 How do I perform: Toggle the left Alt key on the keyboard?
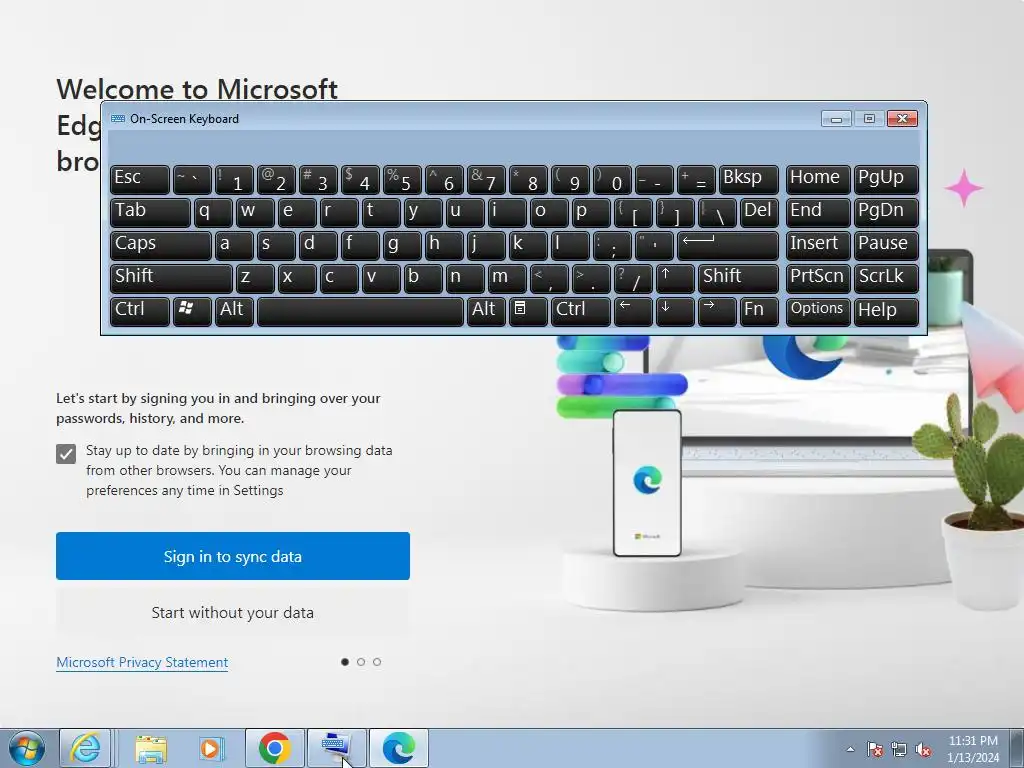pos(235,311)
